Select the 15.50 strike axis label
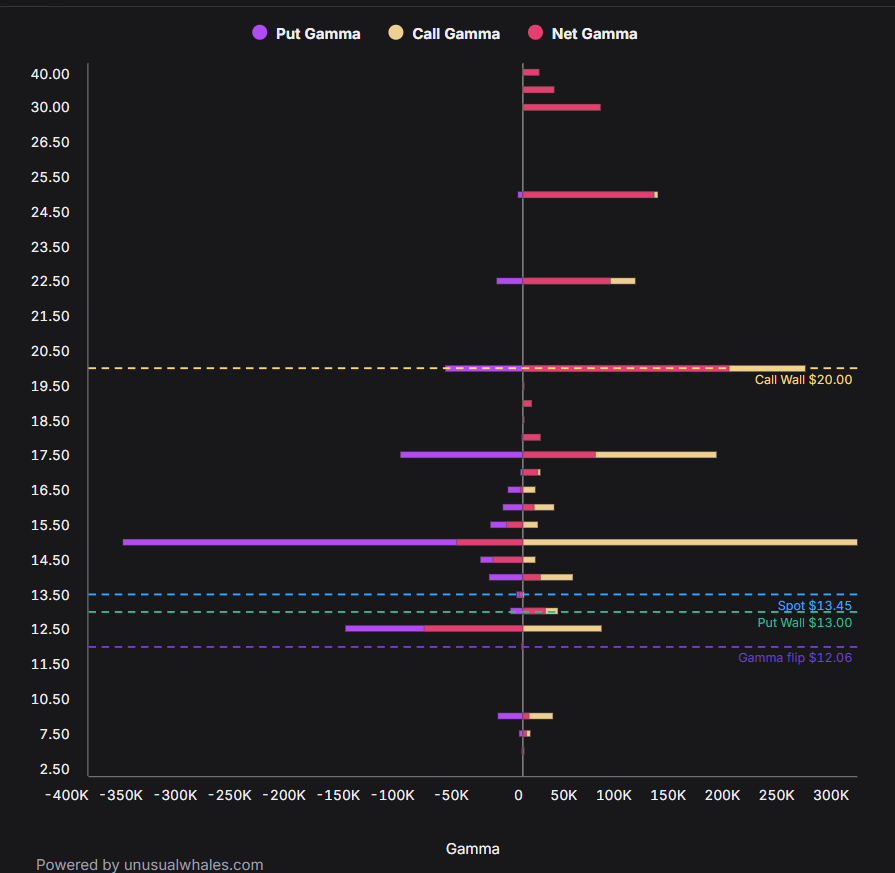Image resolution: width=895 pixels, height=873 pixels. [50, 525]
